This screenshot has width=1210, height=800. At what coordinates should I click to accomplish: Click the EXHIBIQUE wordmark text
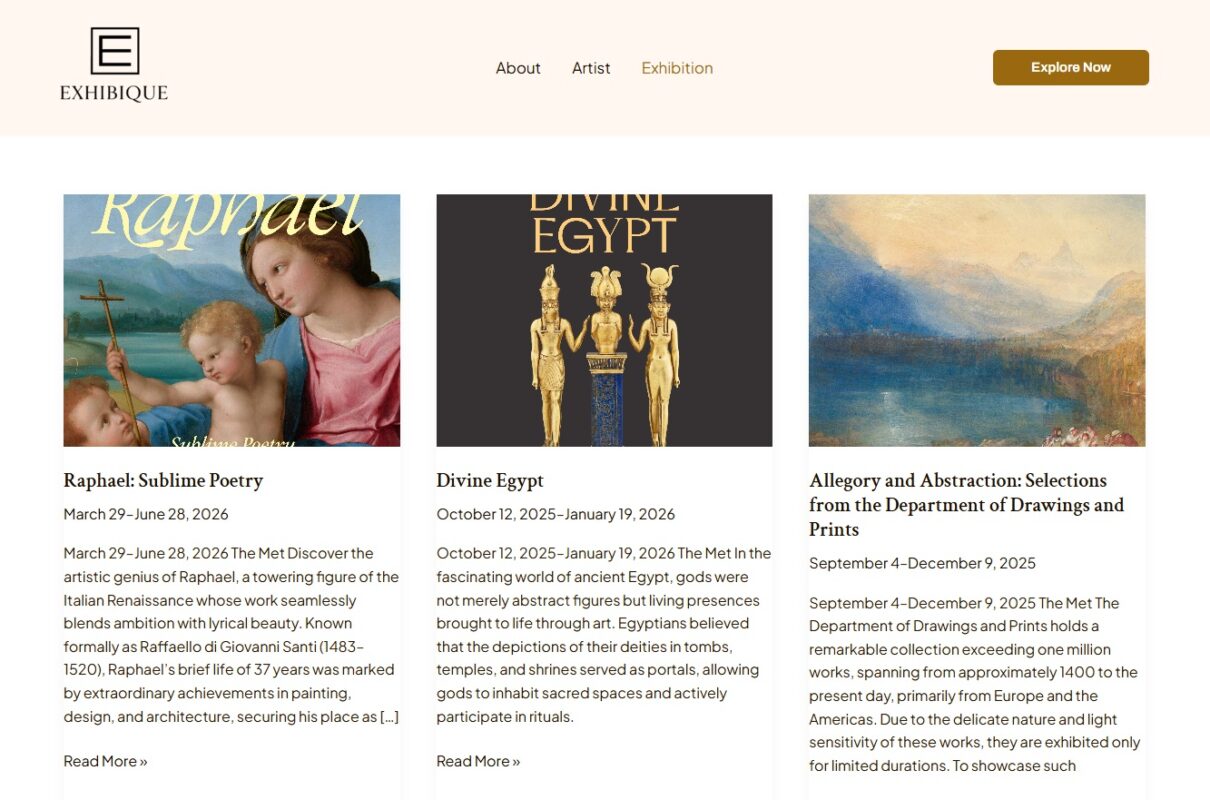tap(114, 93)
